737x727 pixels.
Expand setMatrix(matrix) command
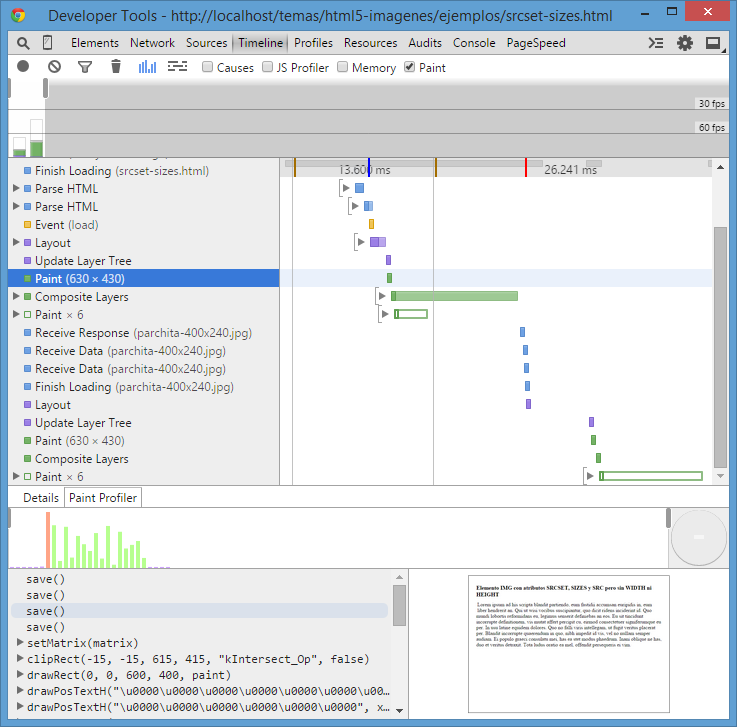(21, 643)
